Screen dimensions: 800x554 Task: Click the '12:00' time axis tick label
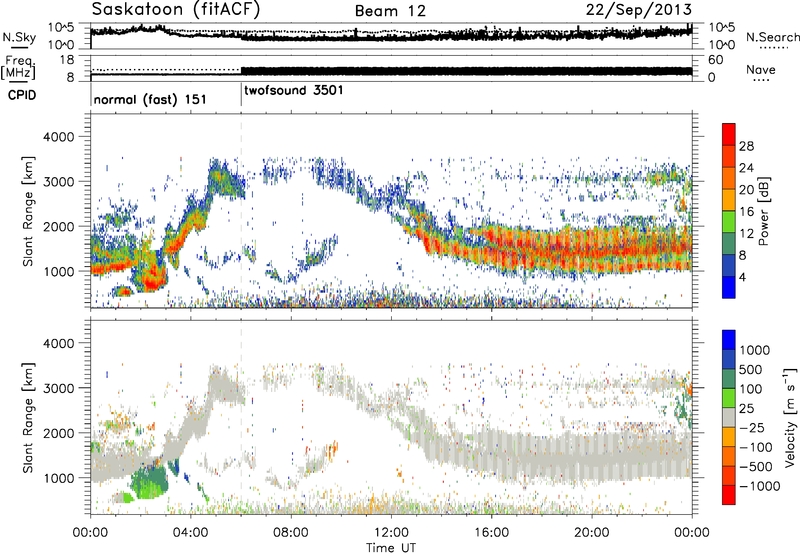point(391,533)
